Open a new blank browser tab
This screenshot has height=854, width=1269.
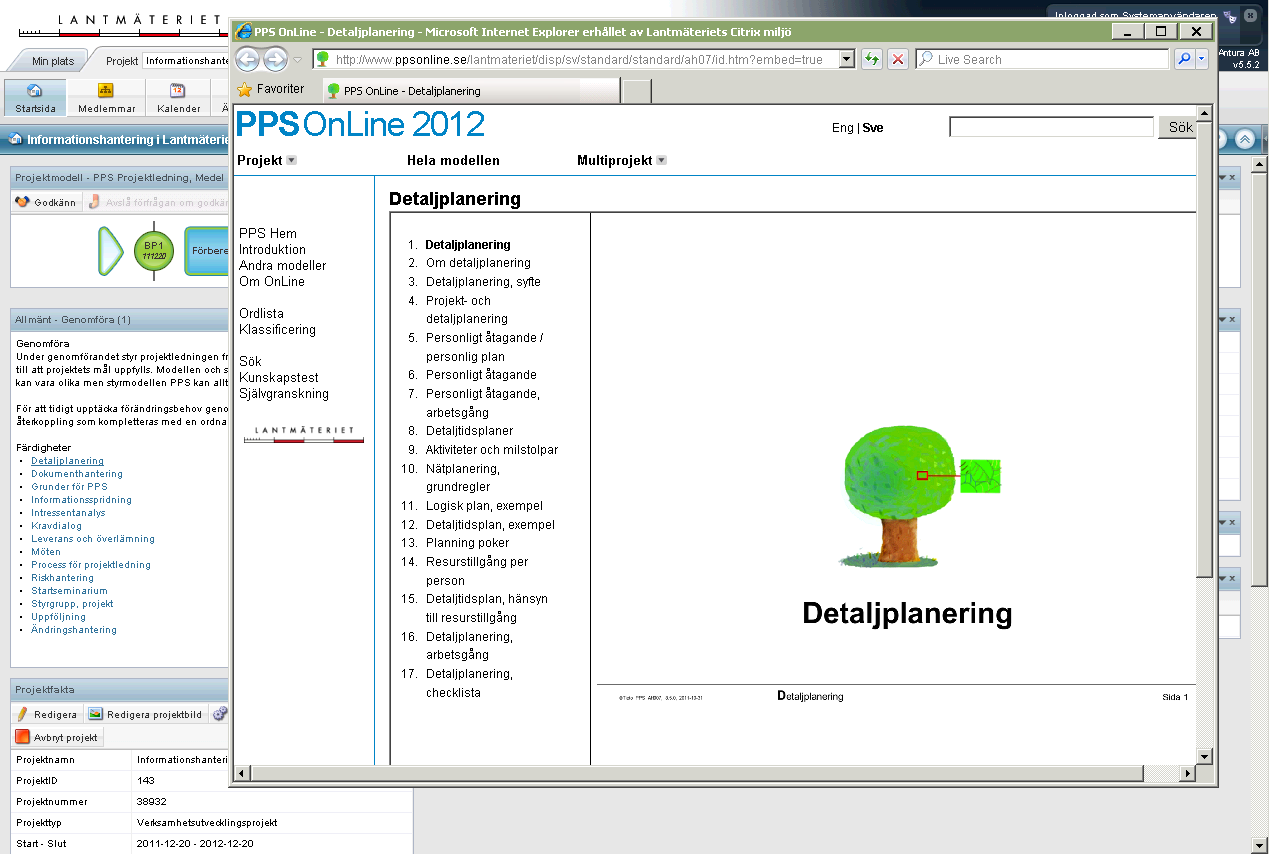[x=637, y=91]
